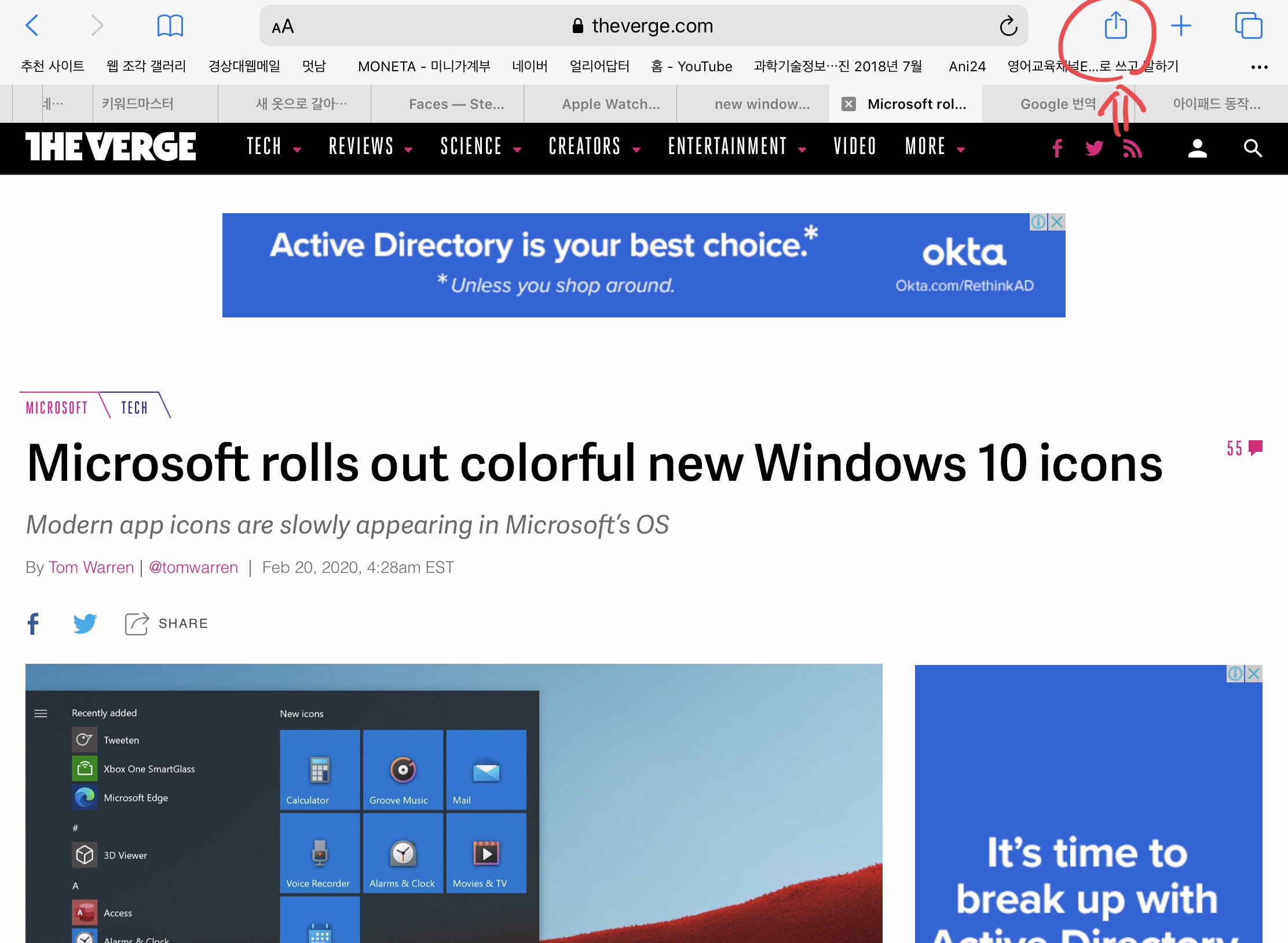
Task: Open author Tom Warren's page
Action: click(x=91, y=567)
